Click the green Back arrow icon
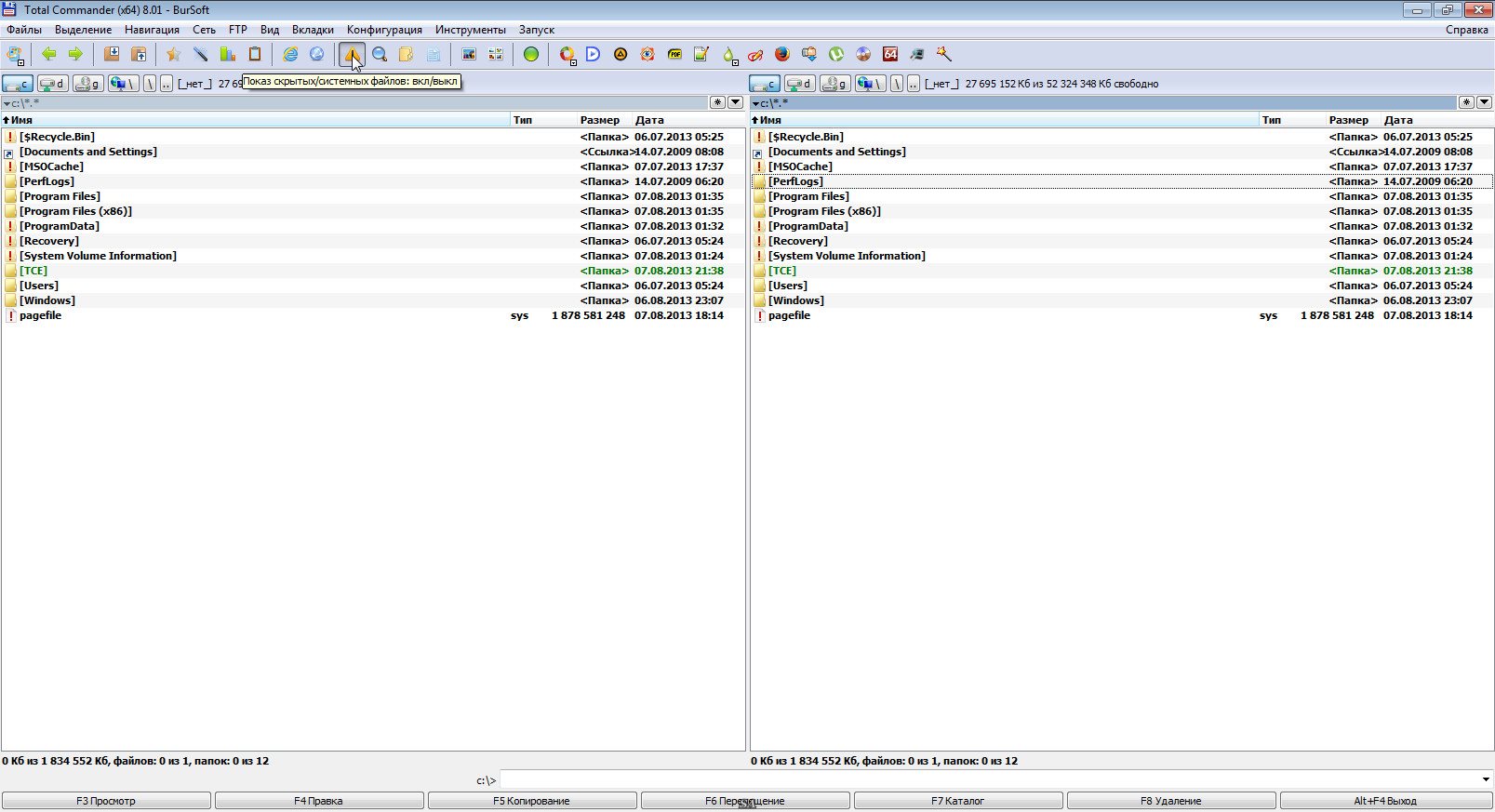 pyautogui.click(x=48, y=54)
